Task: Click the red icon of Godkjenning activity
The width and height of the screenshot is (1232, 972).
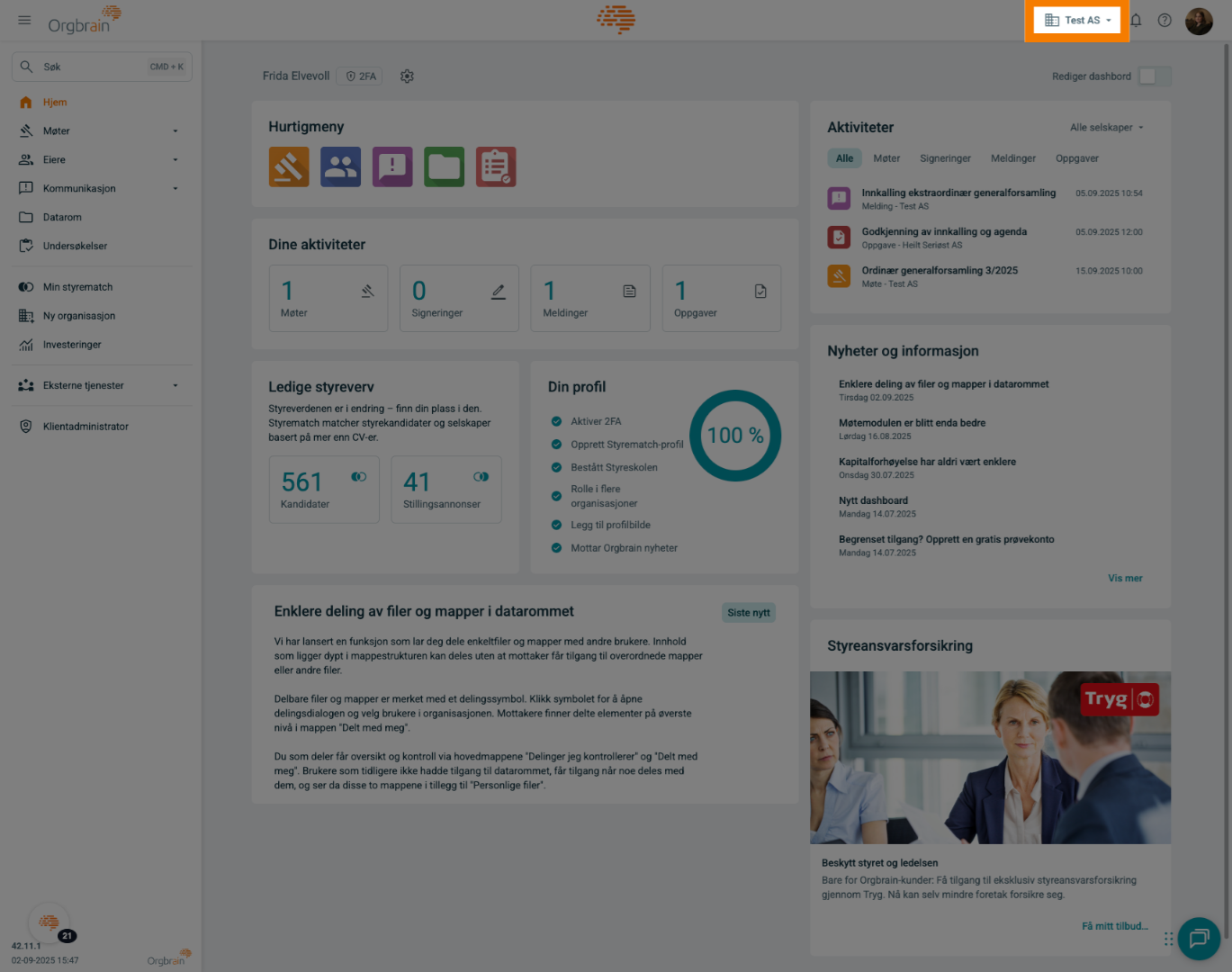Action: 839,238
